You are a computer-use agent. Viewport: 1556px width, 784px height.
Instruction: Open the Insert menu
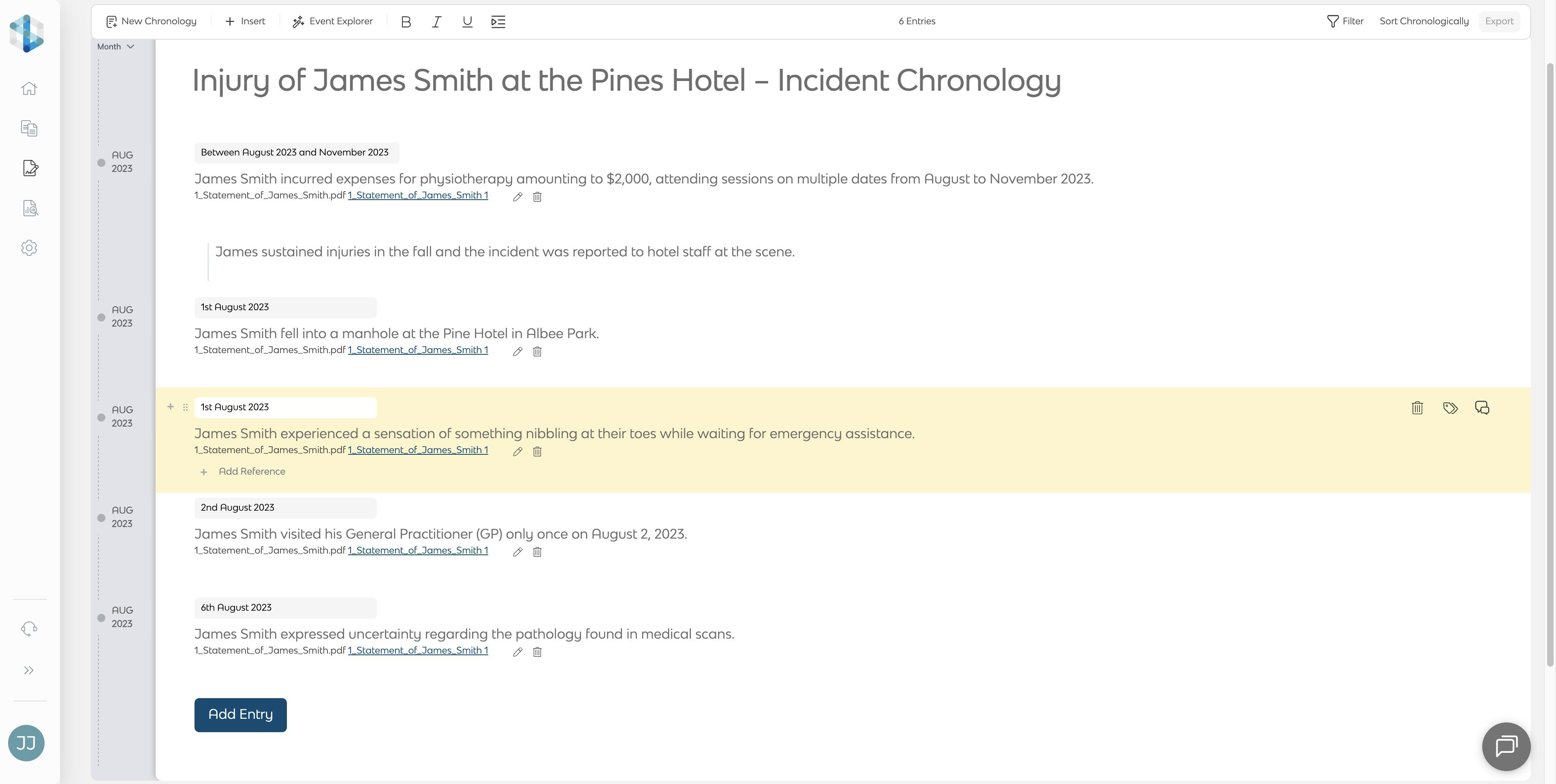(x=245, y=21)
